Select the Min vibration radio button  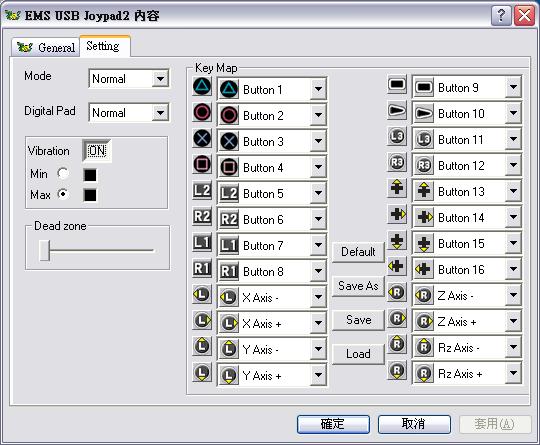(x=63, y=173)
